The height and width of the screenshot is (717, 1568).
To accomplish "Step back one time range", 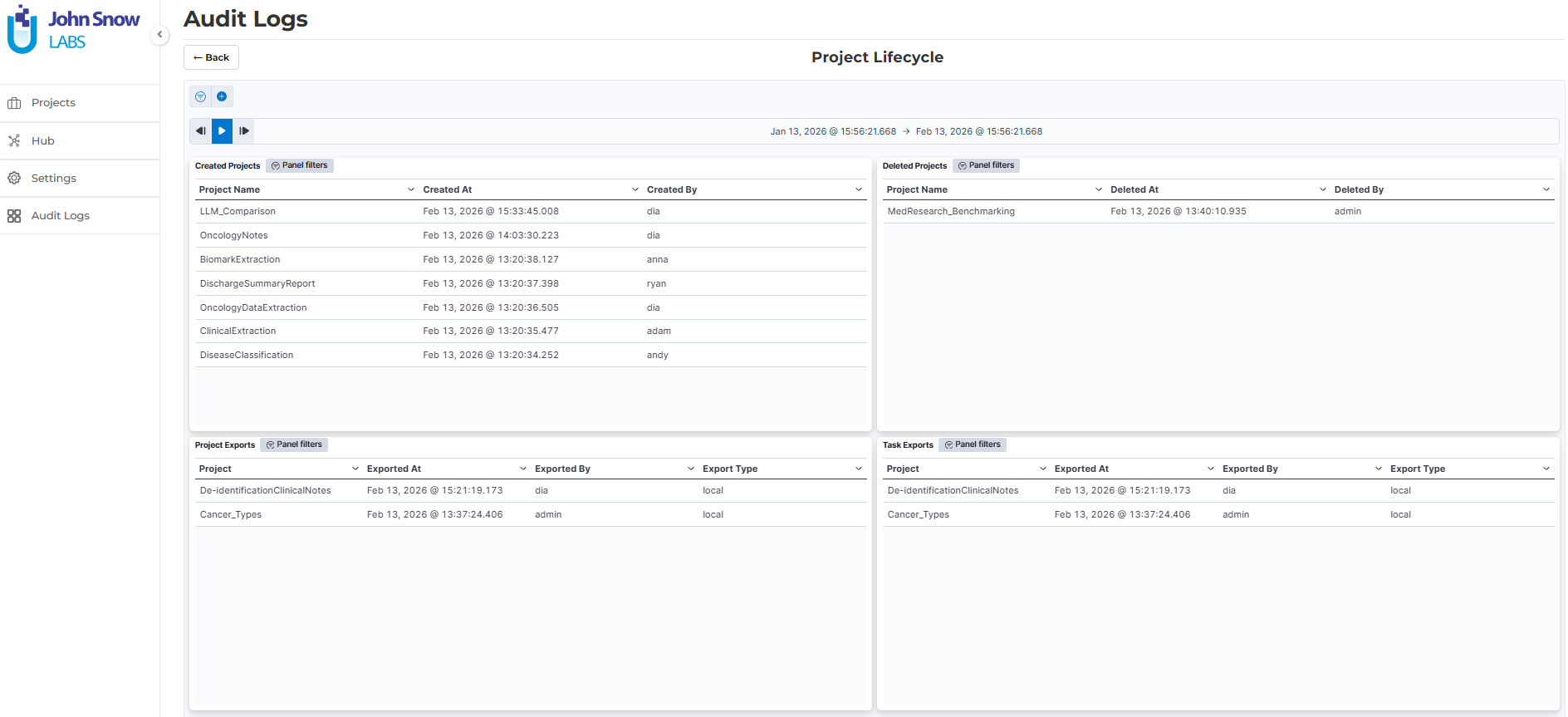I will pyautogui.click(x=200, y=131).
